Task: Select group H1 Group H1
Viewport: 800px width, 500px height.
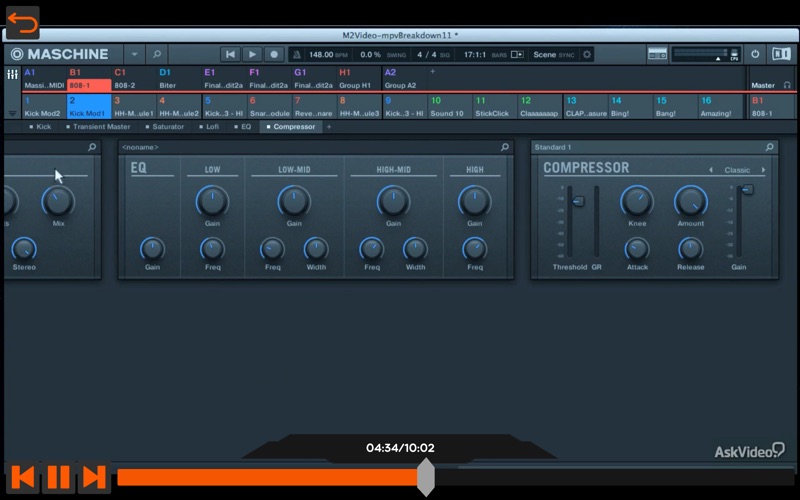Action: 359,79
